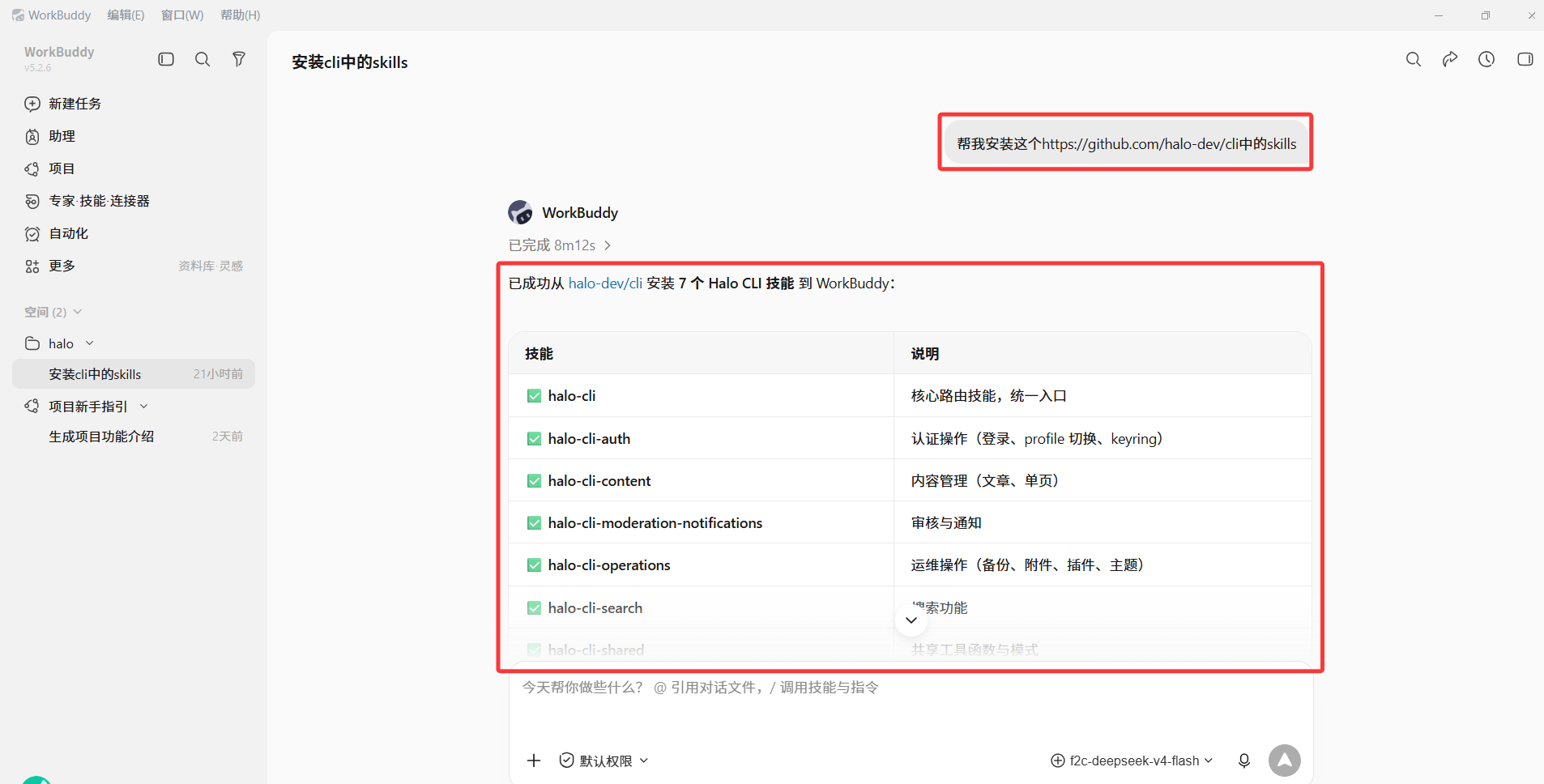
Task: Toggle the sidebar panel icon
Action: [166, 59]
